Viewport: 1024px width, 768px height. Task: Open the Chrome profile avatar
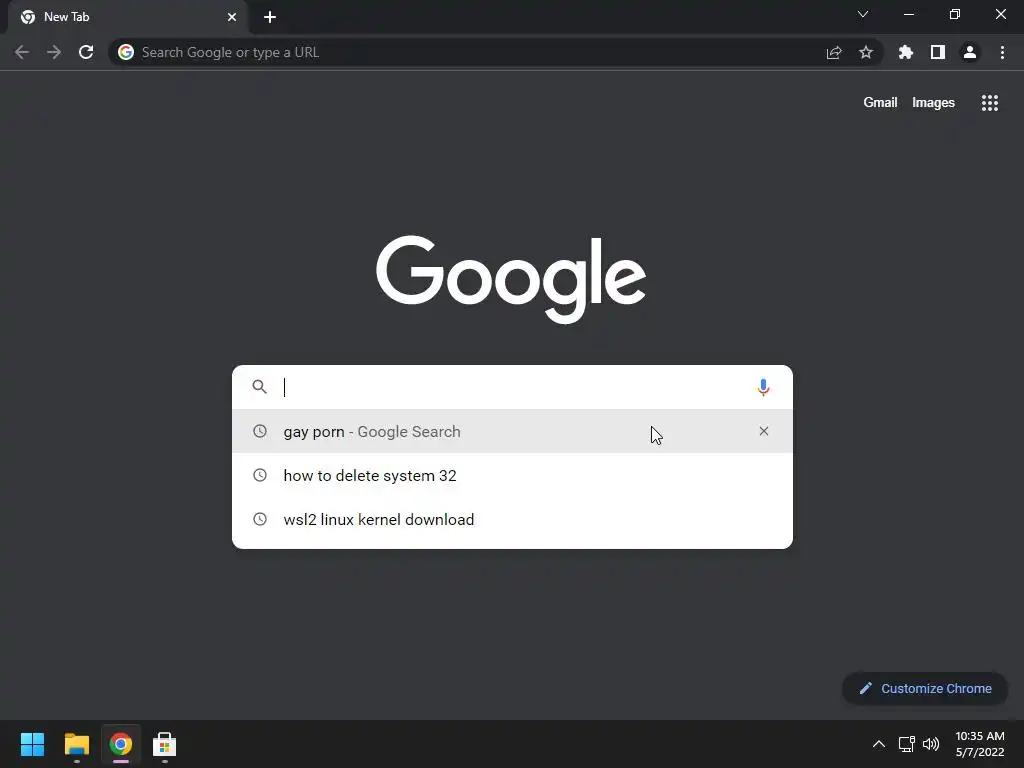[x=970, y=52]
